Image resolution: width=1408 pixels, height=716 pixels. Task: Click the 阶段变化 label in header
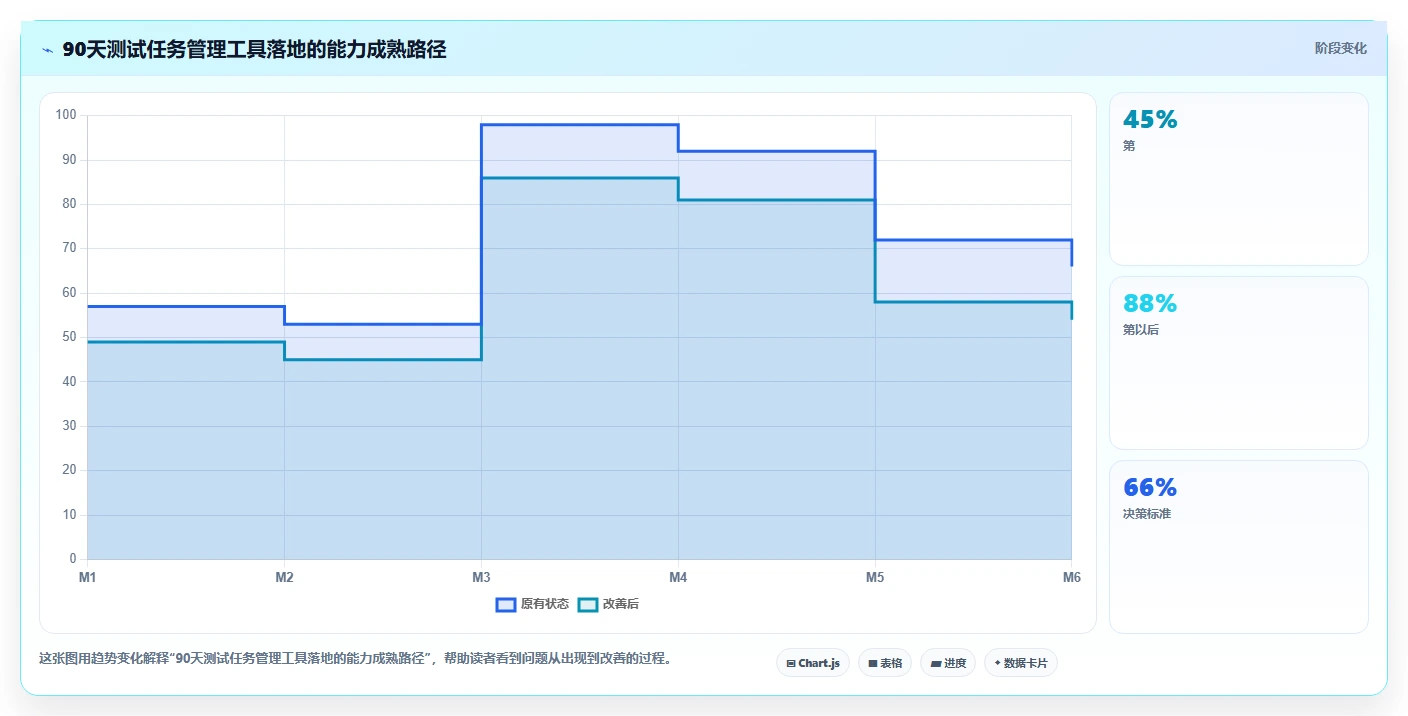click(1340, 48)
